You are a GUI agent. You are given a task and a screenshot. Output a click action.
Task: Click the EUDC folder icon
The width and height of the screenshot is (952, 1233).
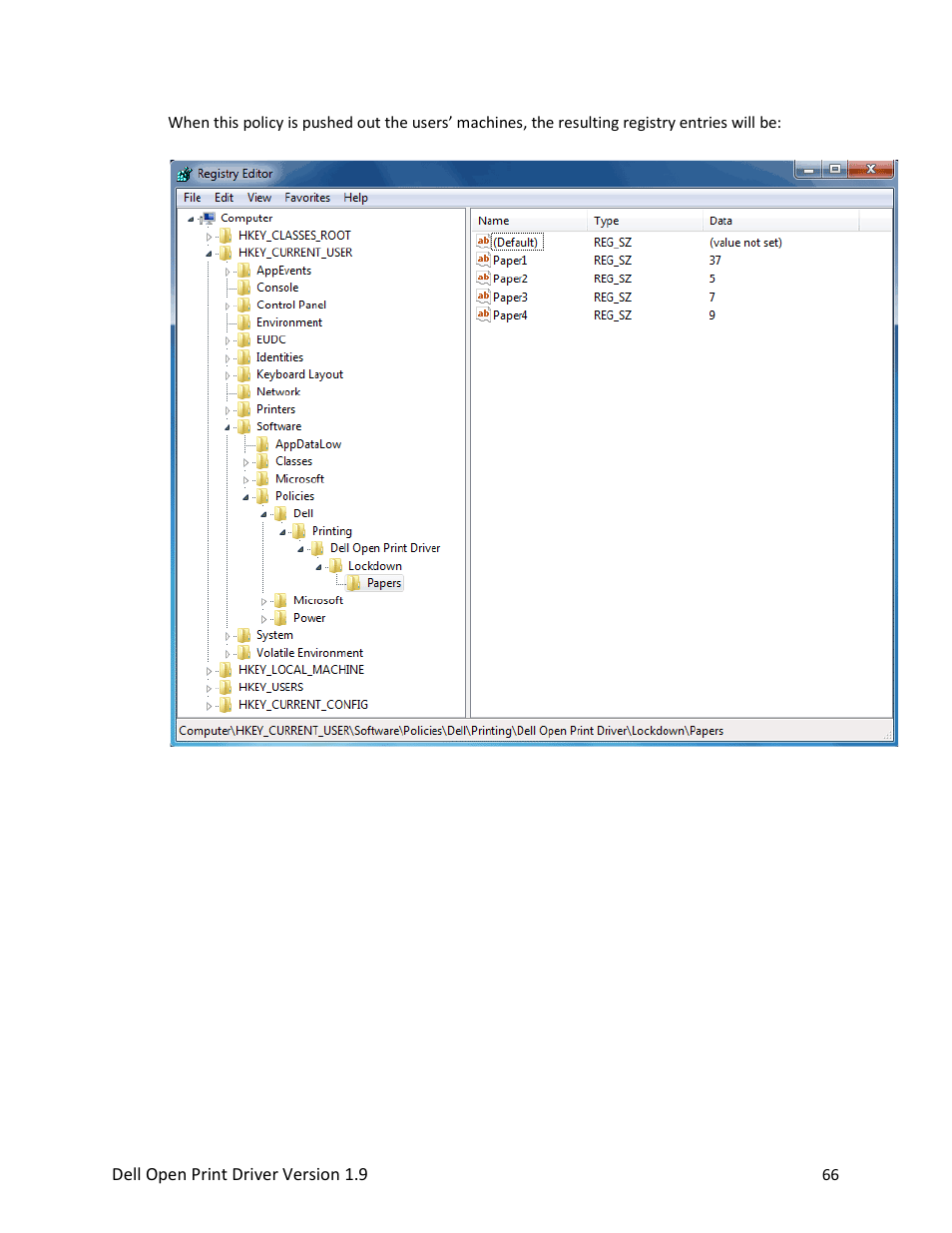tap(243, 339)
